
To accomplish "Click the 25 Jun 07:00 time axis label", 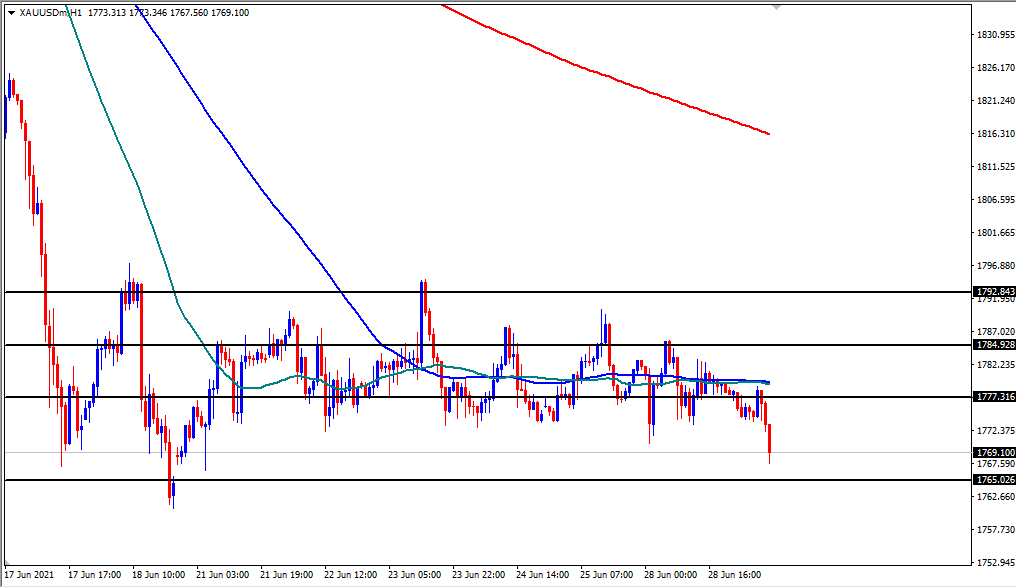I will coord(606,575).
